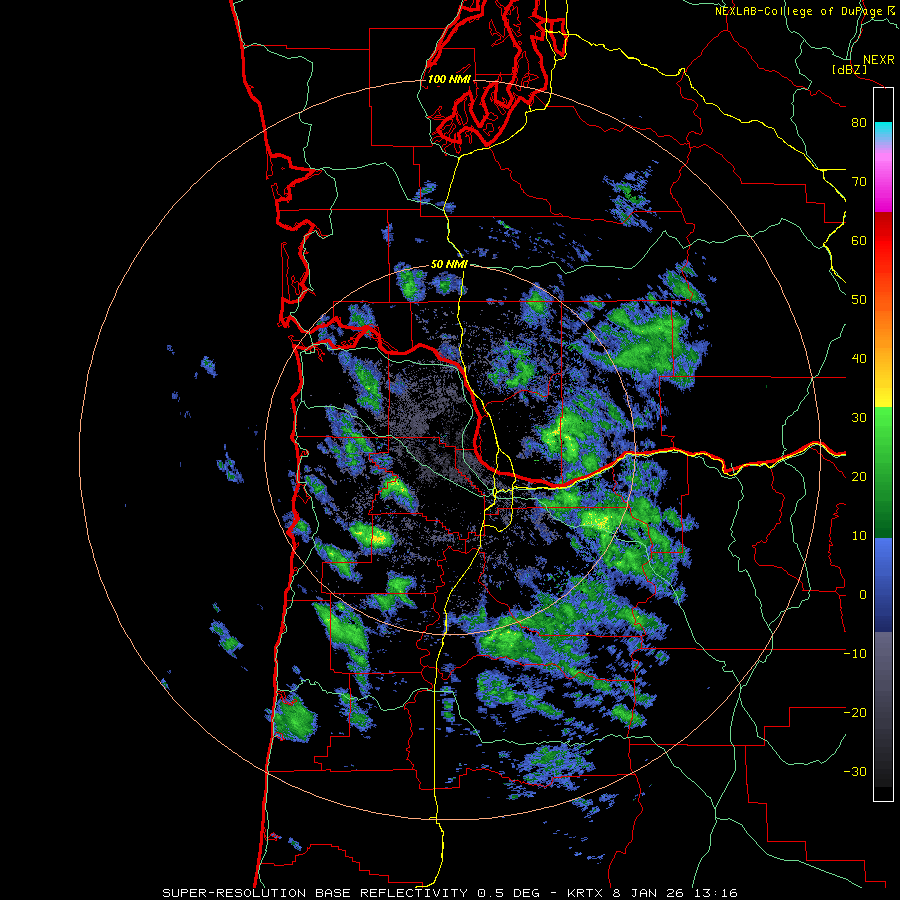This screenshot has width=900, height=900.
Task: Click the cyan segment of the color bar
Action: click(x=883, y=130)
